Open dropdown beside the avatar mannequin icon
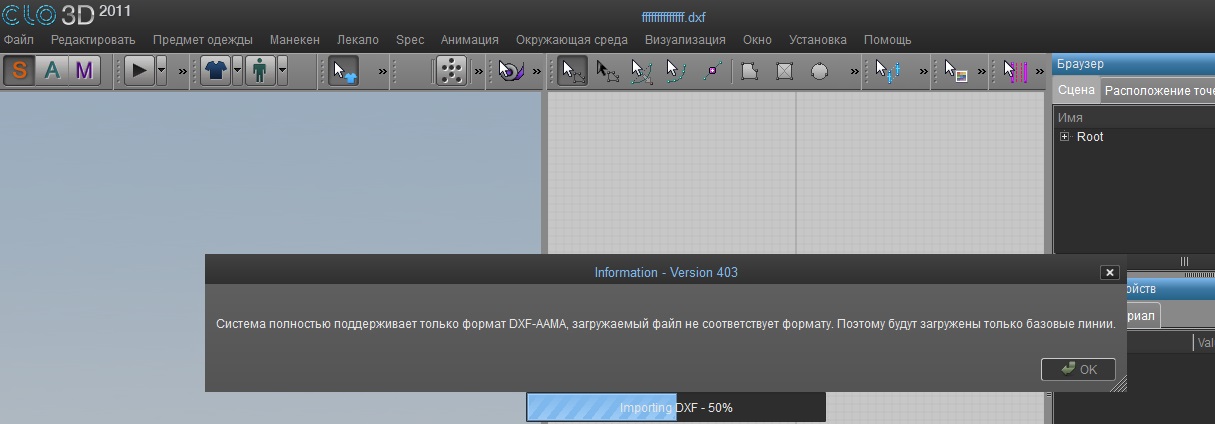This screenshot has height=424, width=1215. click(282, 71)
